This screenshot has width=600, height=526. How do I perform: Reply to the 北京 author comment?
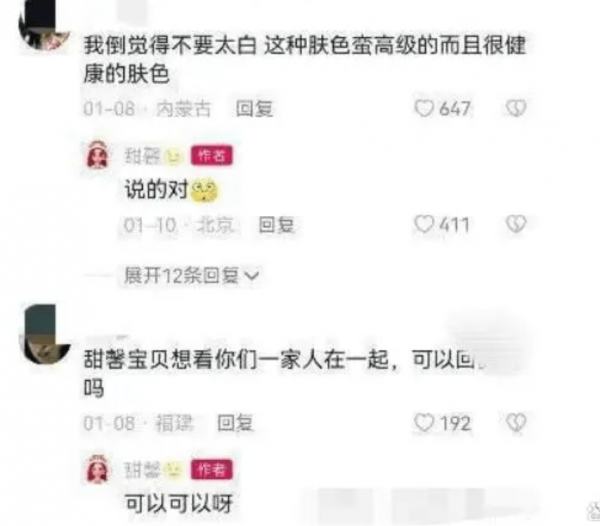tap(277, 225)
